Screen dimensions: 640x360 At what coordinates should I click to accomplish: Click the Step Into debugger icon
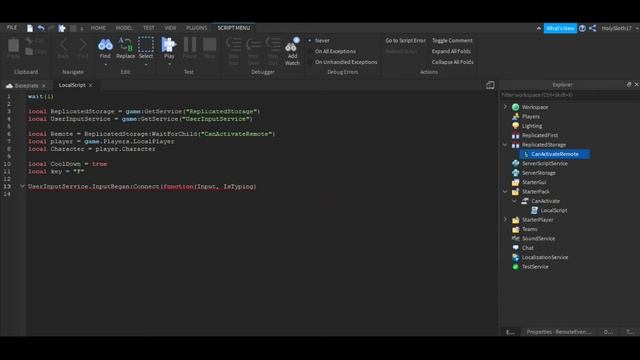click(233, 44)
